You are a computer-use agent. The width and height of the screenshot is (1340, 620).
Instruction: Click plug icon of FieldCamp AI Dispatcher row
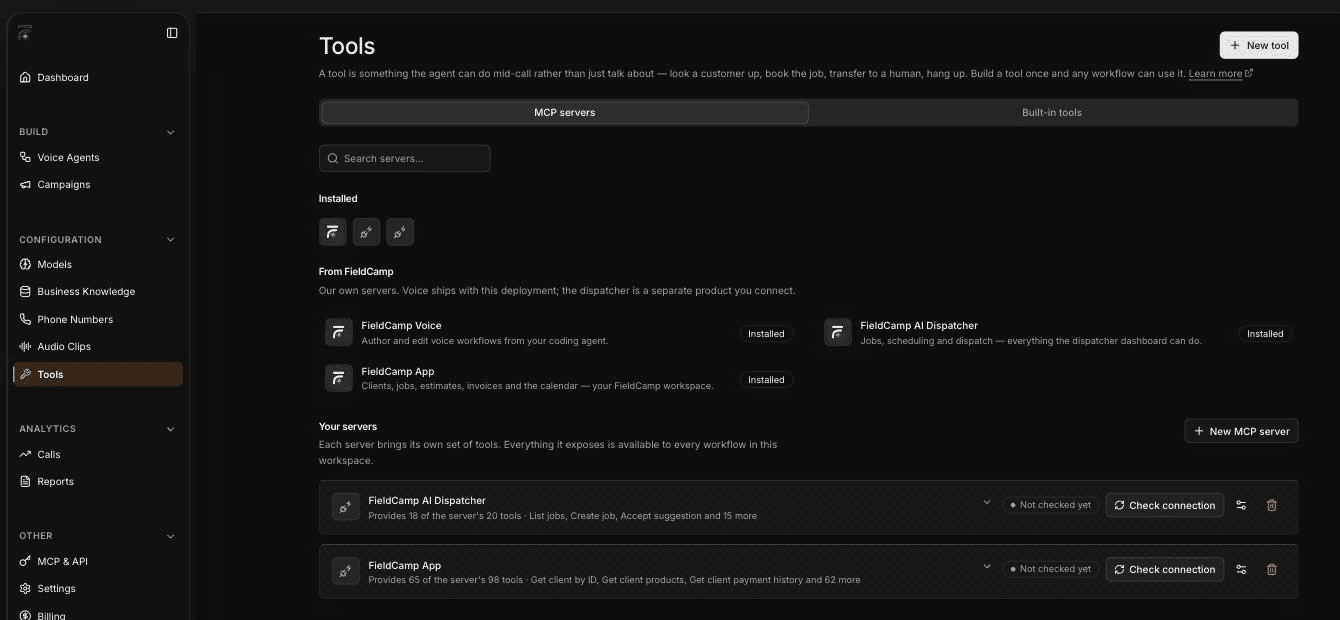coord(346,507)
